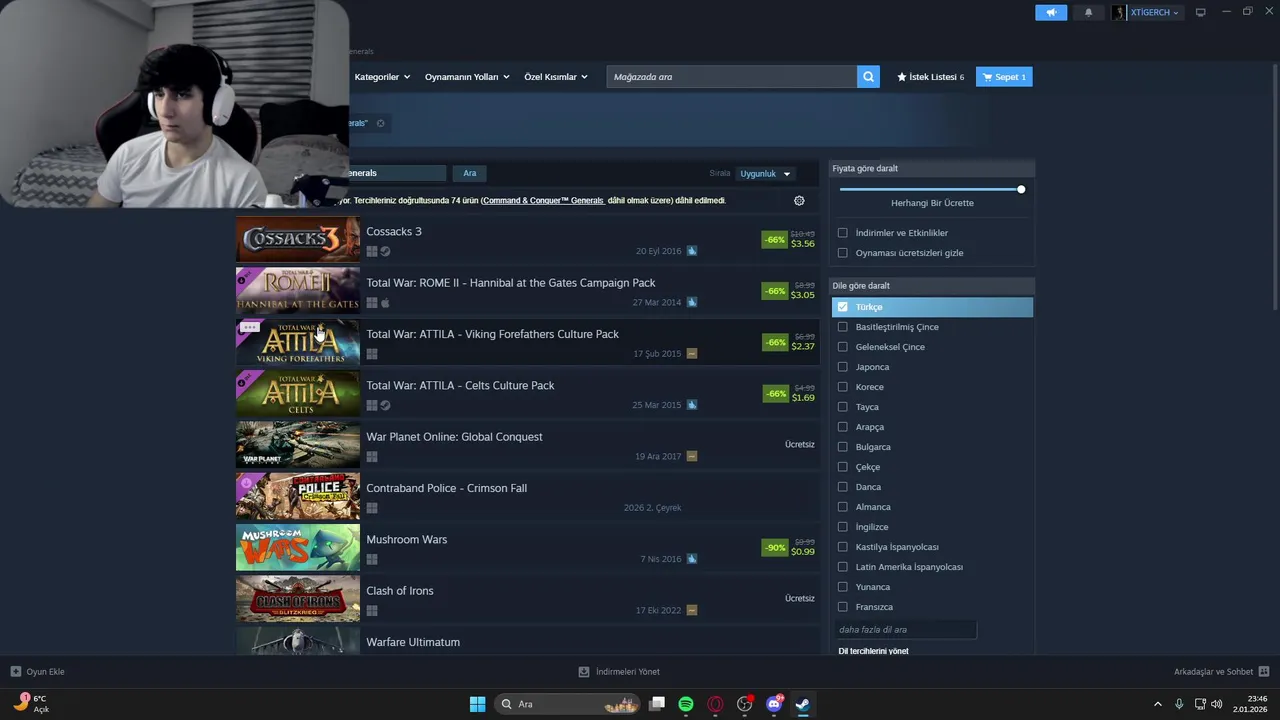Click the macOS platform icon in the ROME II row
The image size is (1280, 720).
click(x=385, y=303)
